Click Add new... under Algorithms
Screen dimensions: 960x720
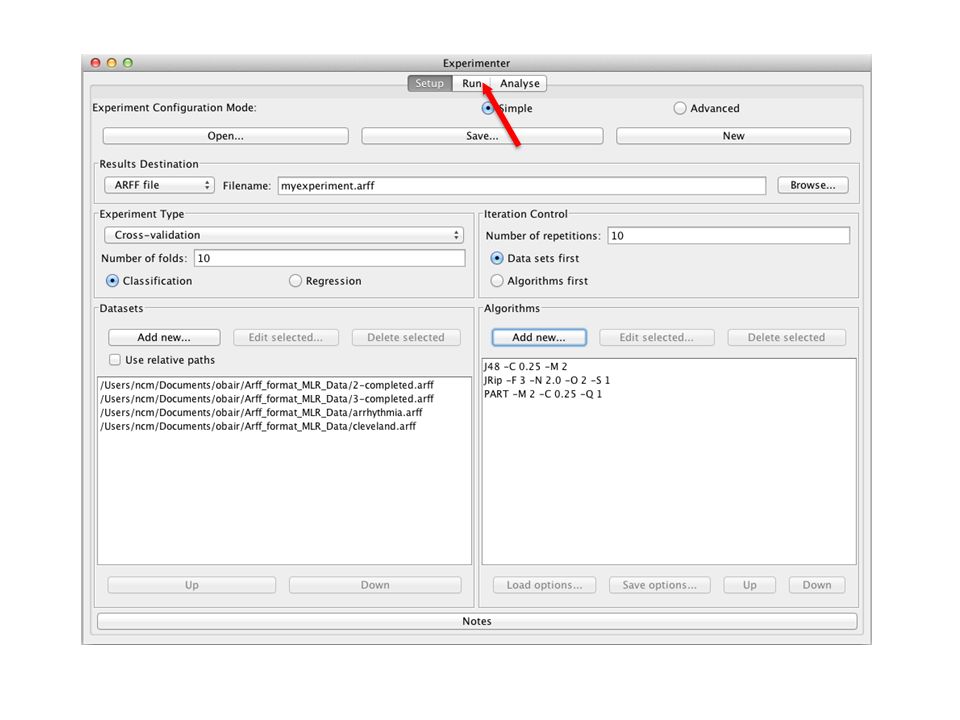[539, 337]
